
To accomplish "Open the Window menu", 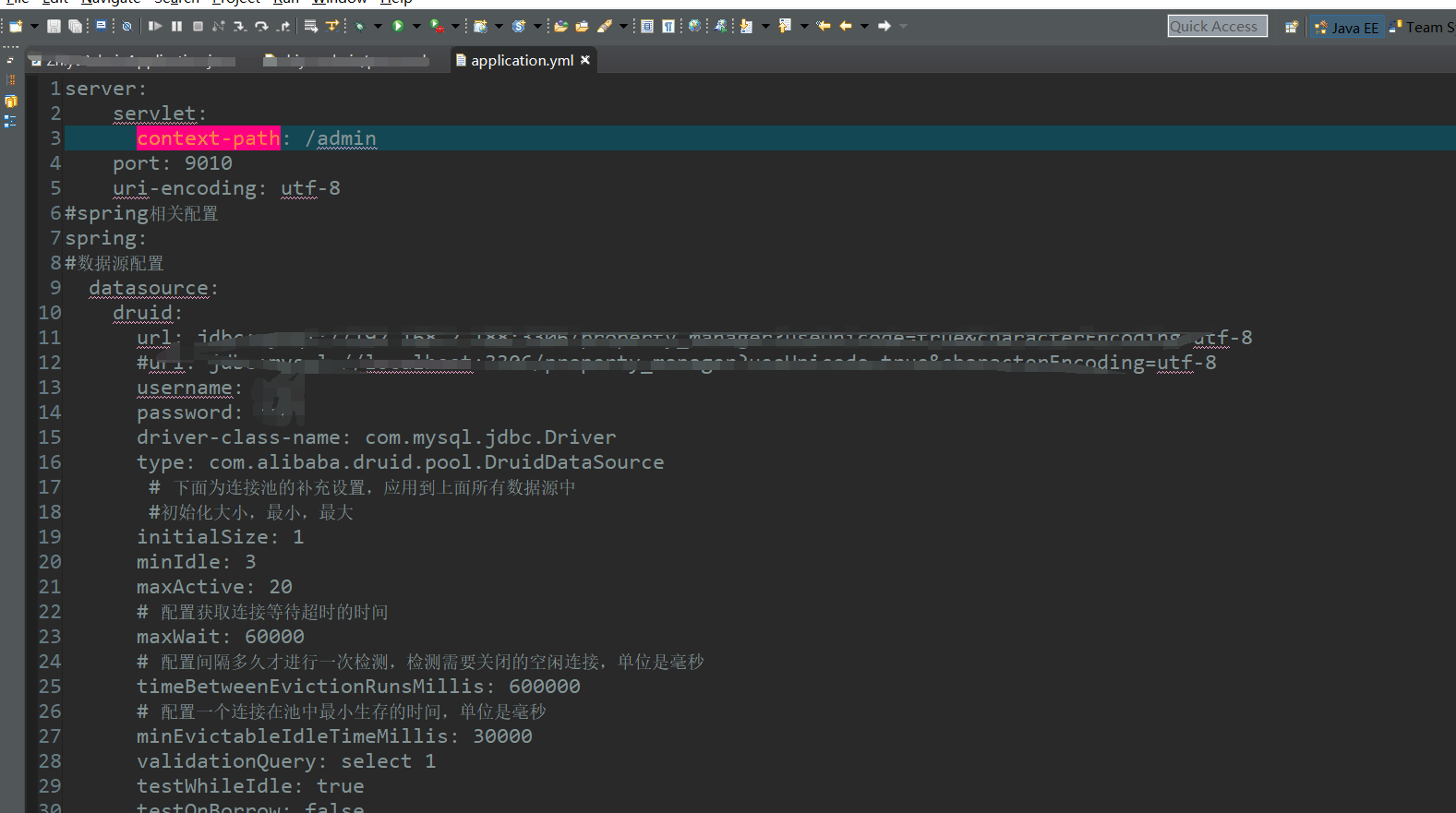I will click(x=339, y=3).
